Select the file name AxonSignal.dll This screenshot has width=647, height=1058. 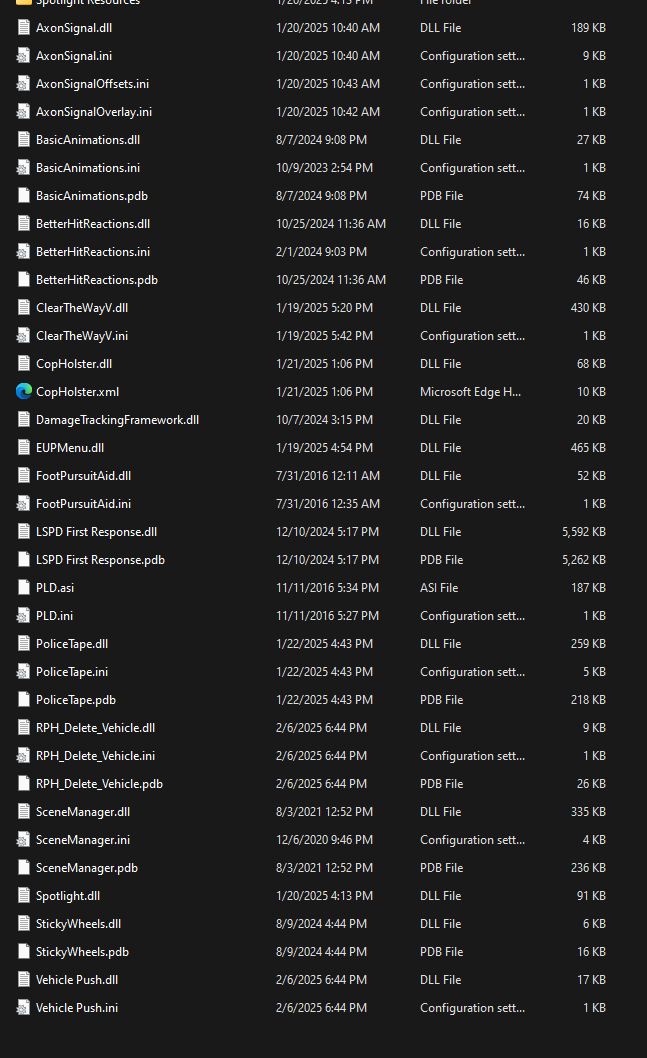point(74,28)
